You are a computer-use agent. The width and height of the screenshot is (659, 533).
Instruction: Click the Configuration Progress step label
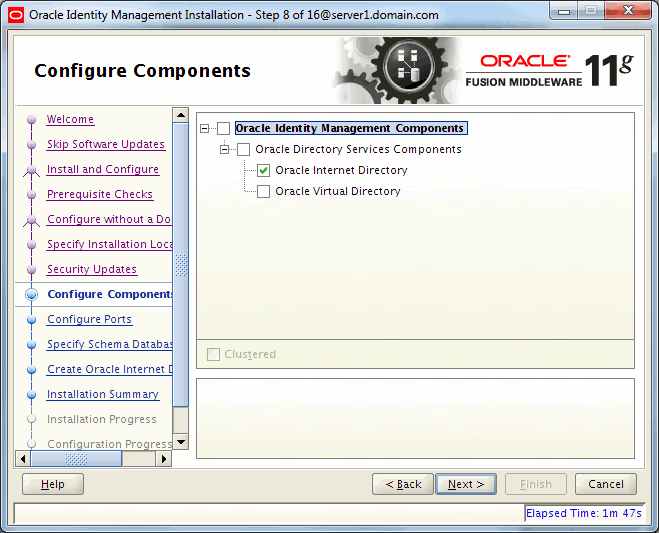pyautogui.click(x=109, y=444)
